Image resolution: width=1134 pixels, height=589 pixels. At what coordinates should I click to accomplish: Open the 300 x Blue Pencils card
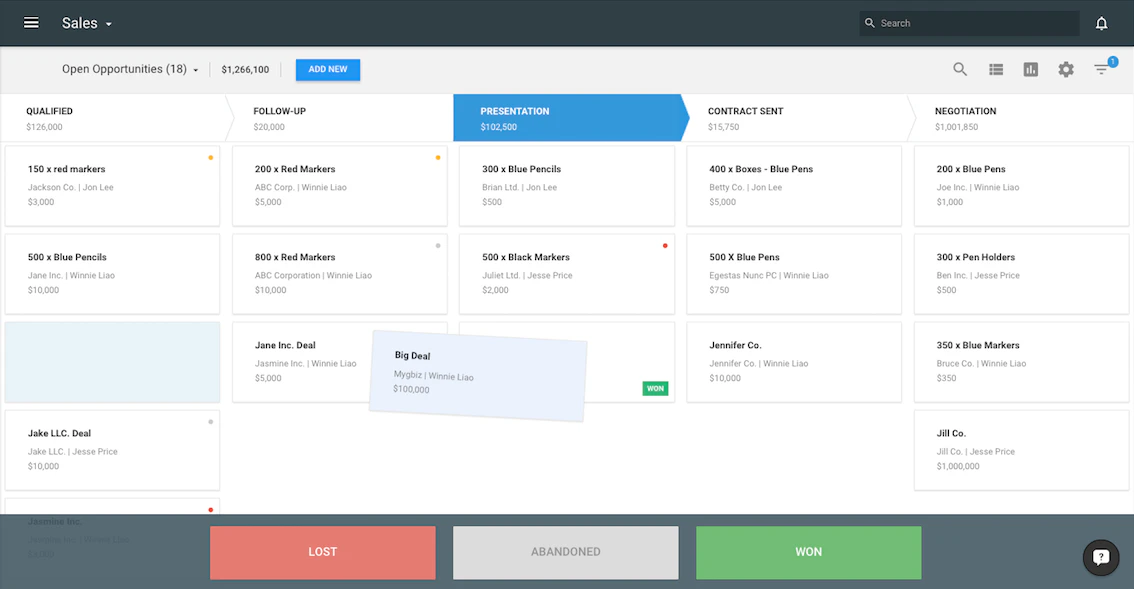pos(567,186)
